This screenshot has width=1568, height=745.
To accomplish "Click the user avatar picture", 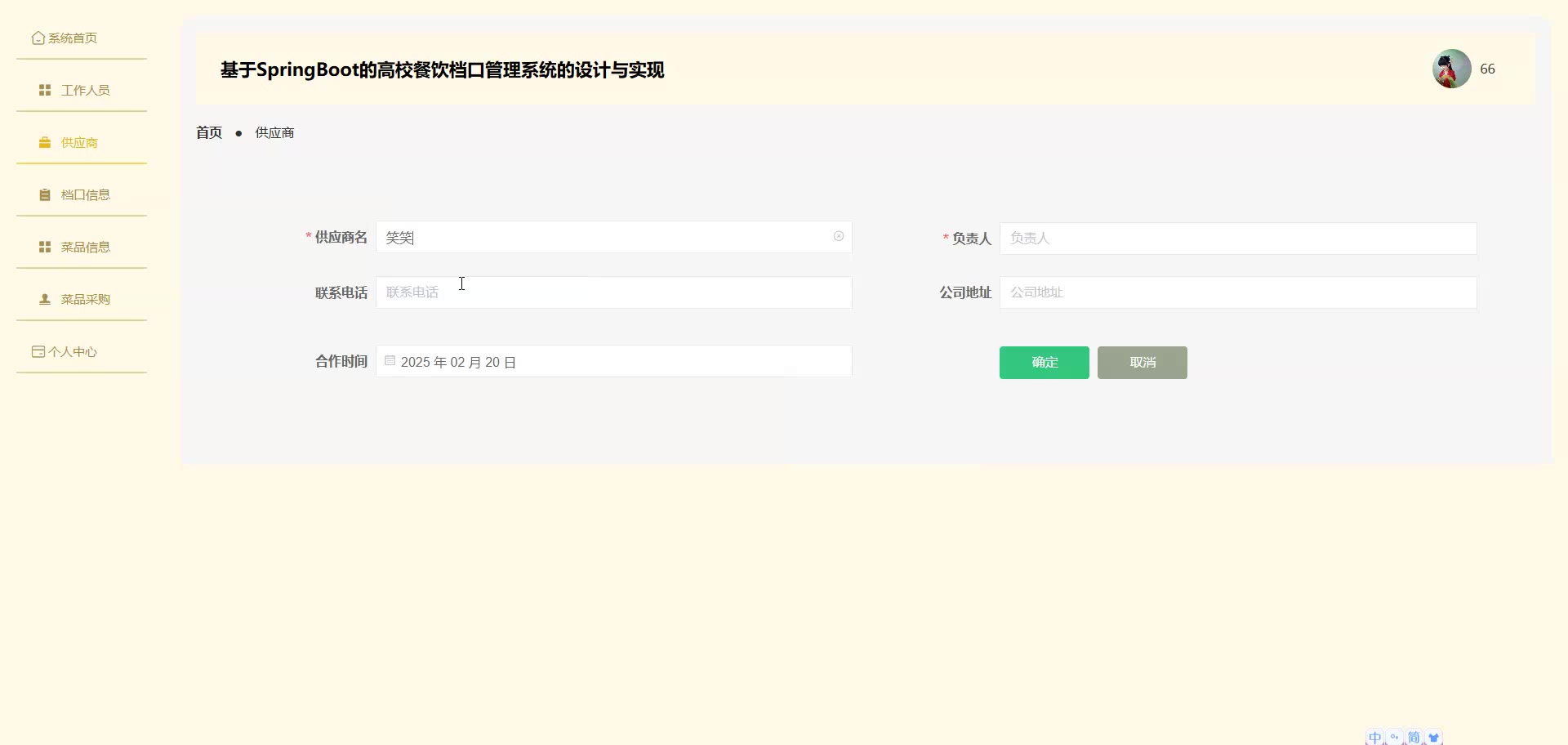I will (1451, 69).
